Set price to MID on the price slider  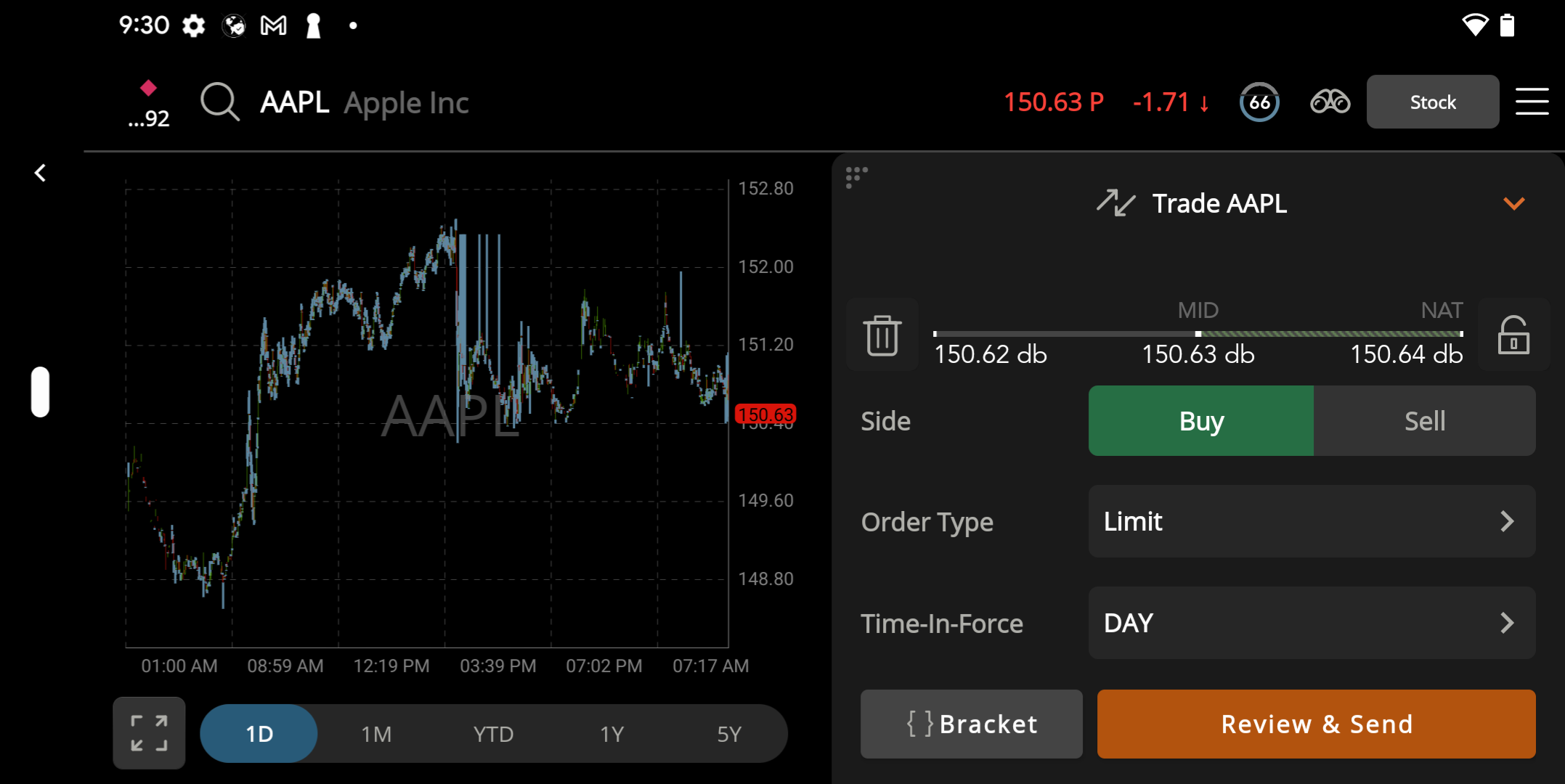(x=1198, y=334)
